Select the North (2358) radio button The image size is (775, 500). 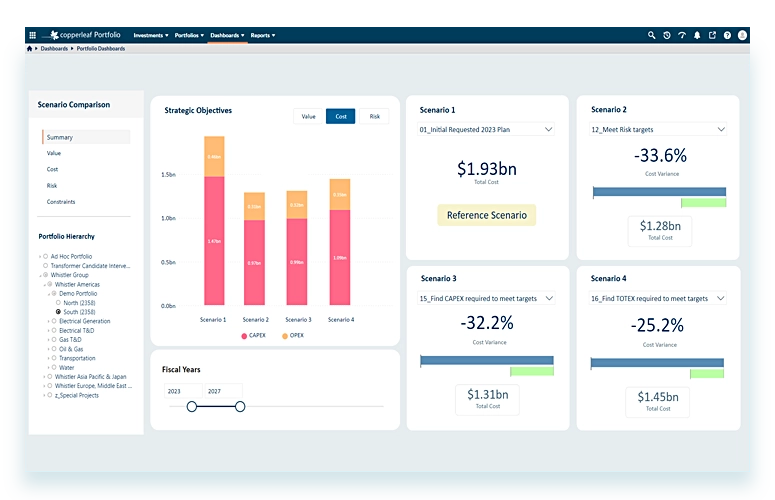pyautogui.click(x=57, y=303)
